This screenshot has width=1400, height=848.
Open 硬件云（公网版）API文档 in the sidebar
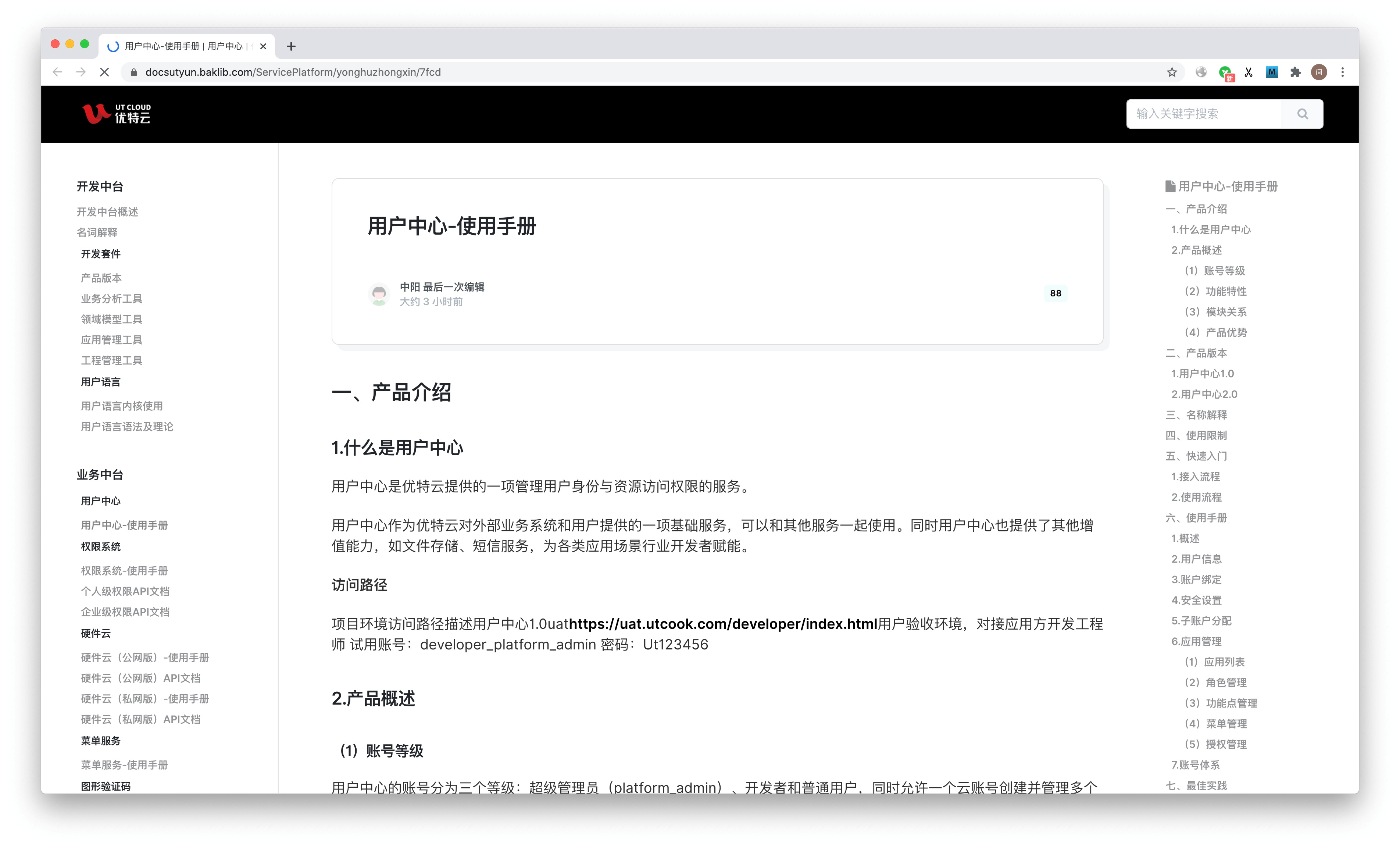point(140,677)
